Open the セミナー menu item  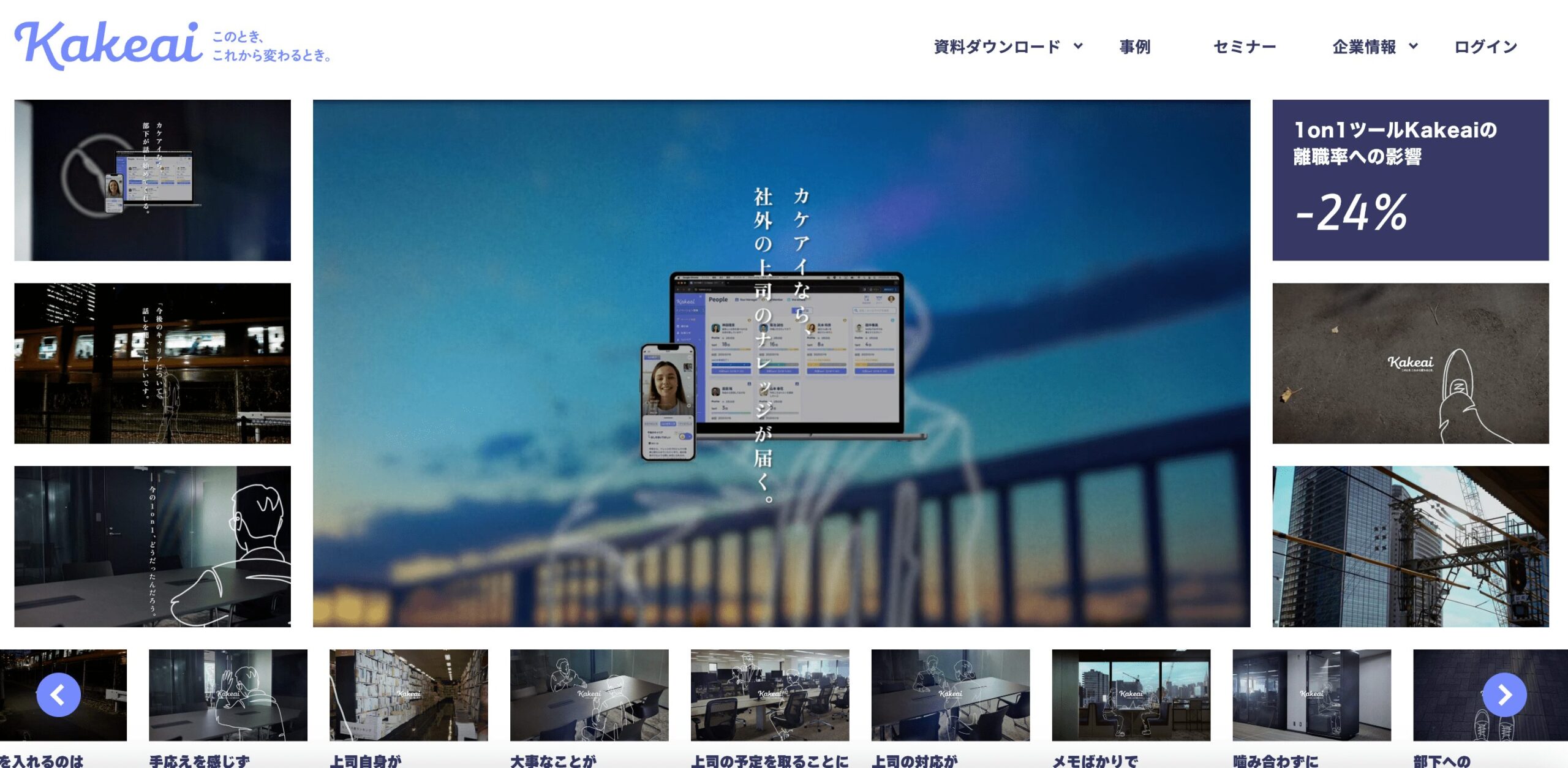1245,47
